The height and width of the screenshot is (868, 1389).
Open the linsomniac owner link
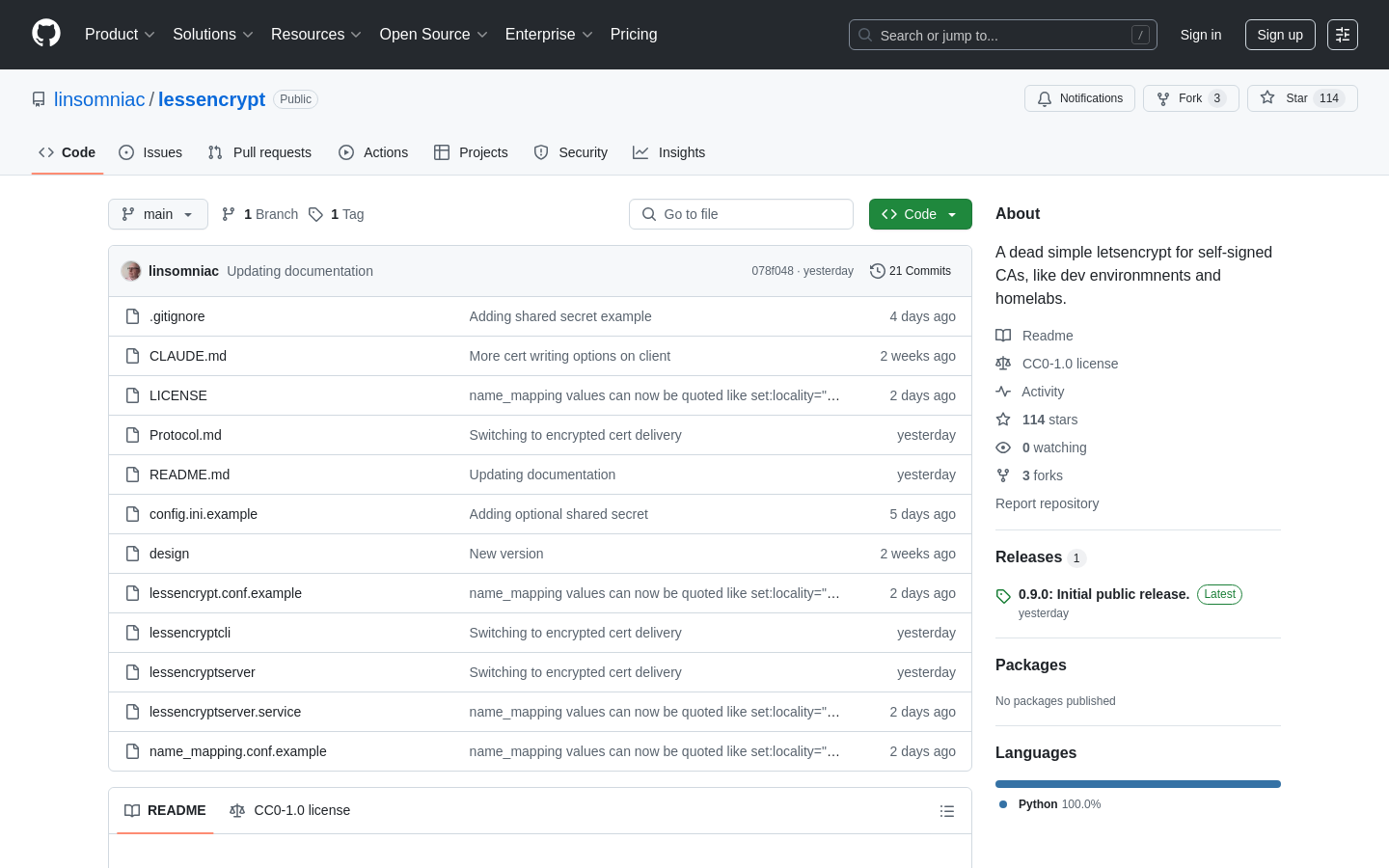pos(99,99)
